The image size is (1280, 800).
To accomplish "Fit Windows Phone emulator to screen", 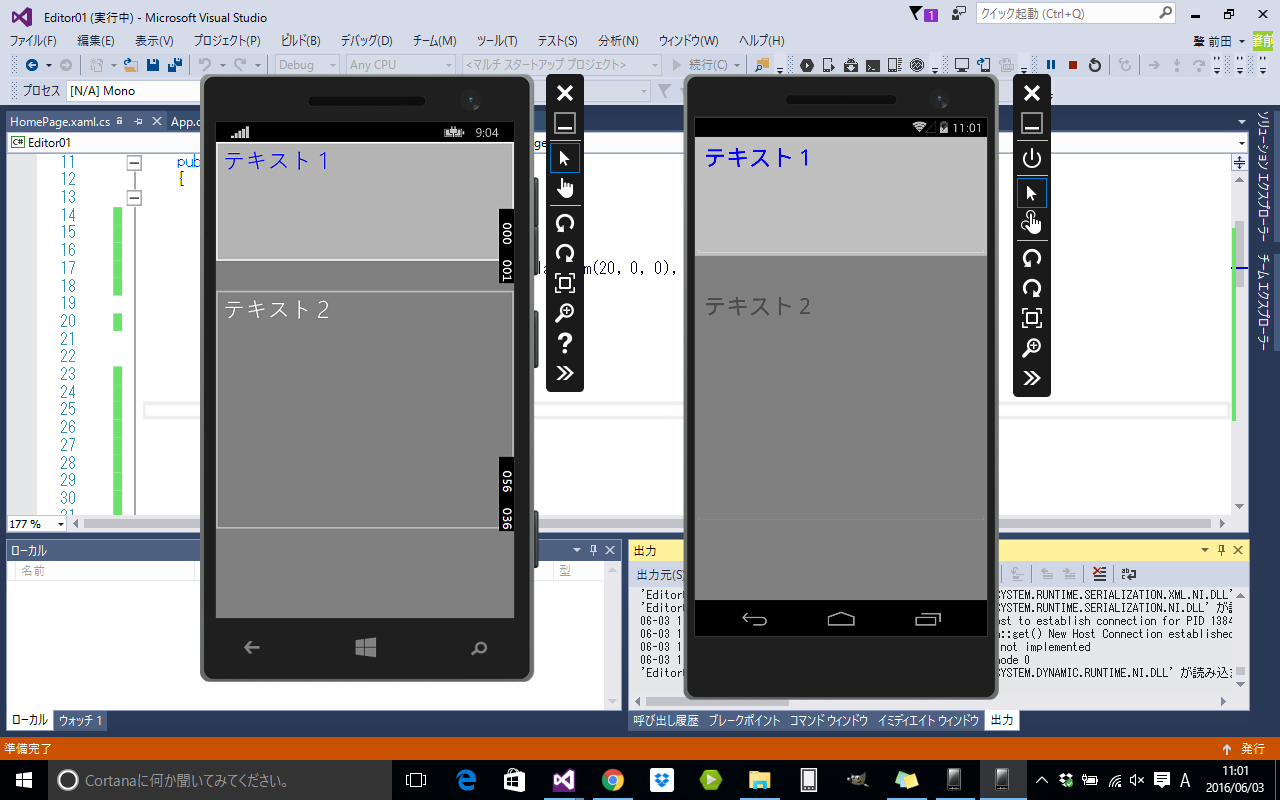I will tap(565, 284).
